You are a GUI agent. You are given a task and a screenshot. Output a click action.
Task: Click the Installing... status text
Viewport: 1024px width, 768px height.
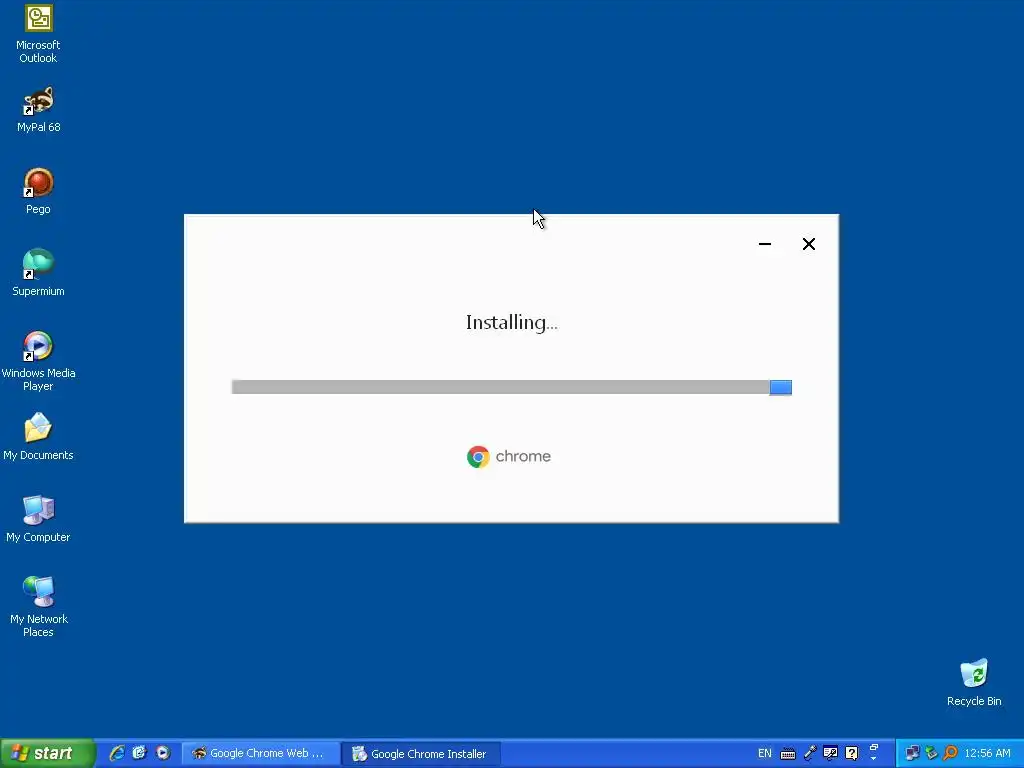[511, 323]
